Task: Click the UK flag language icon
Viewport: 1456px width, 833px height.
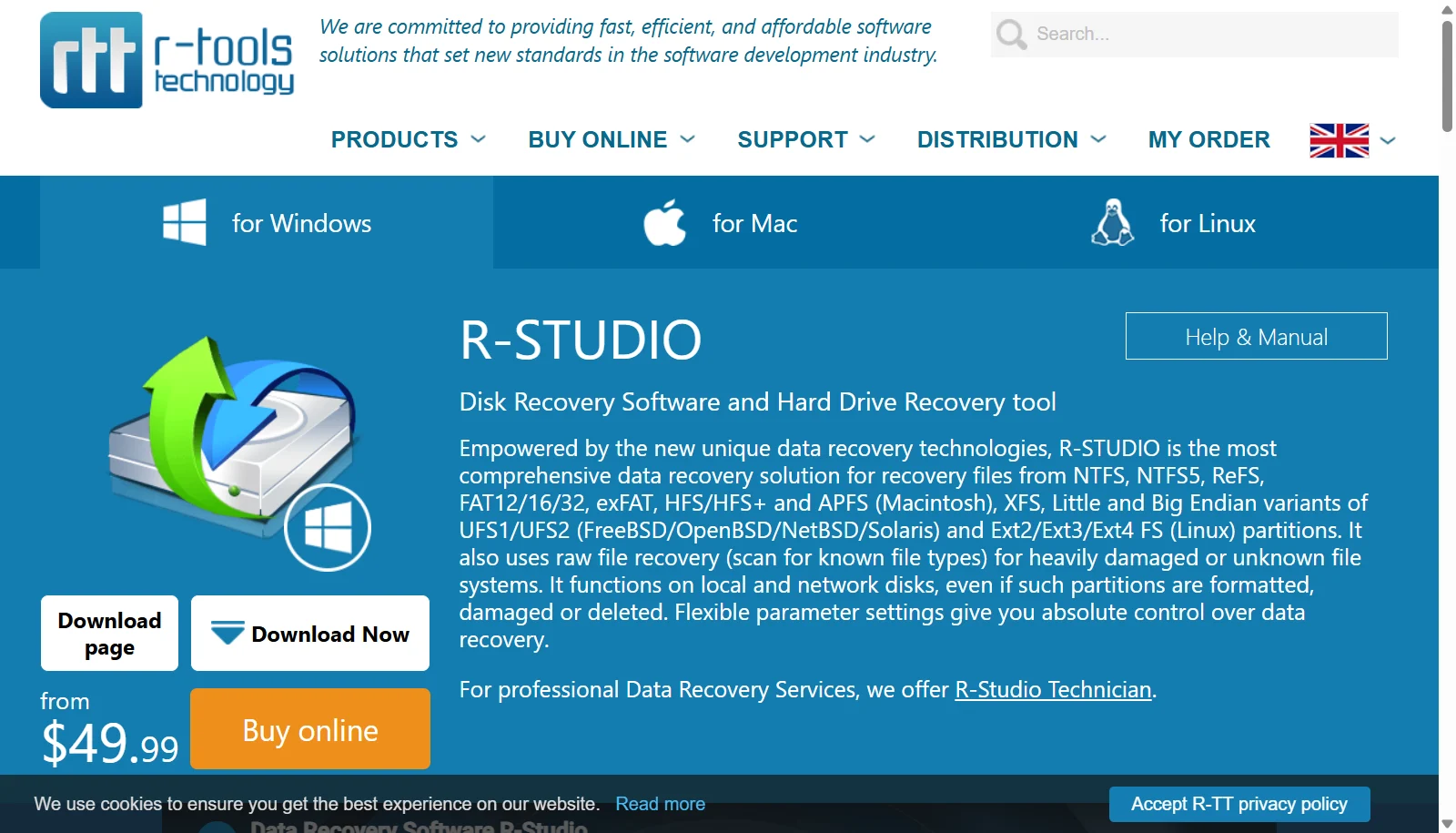Action: pos(1339,140)
